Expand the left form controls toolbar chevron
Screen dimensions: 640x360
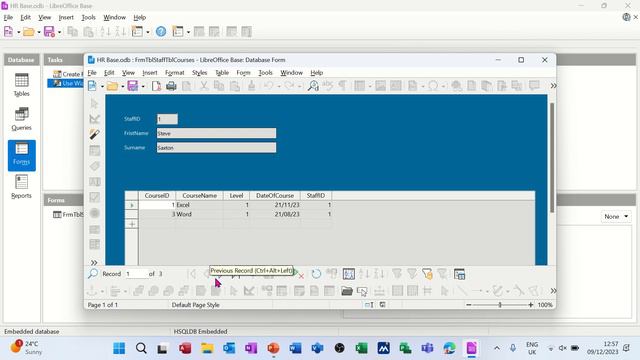click(94, 262)
